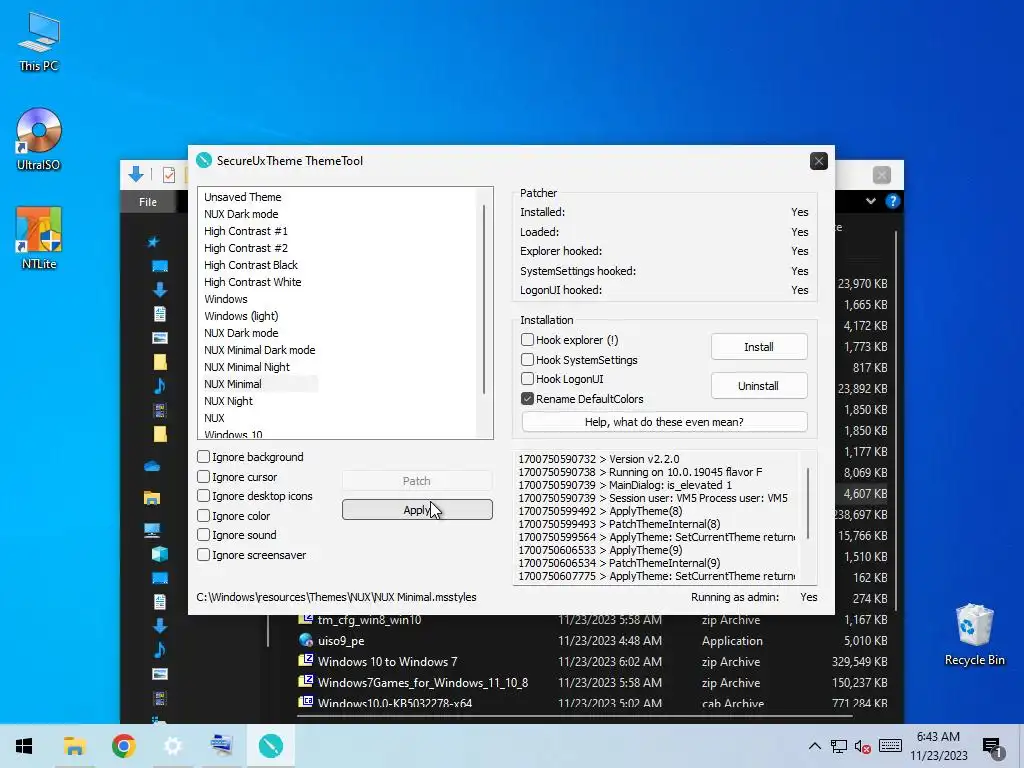This screenshot has height=768, width=1024.
Task: Tick the Ignore screensaver checkbox
Action: click(x=203, y=554)
